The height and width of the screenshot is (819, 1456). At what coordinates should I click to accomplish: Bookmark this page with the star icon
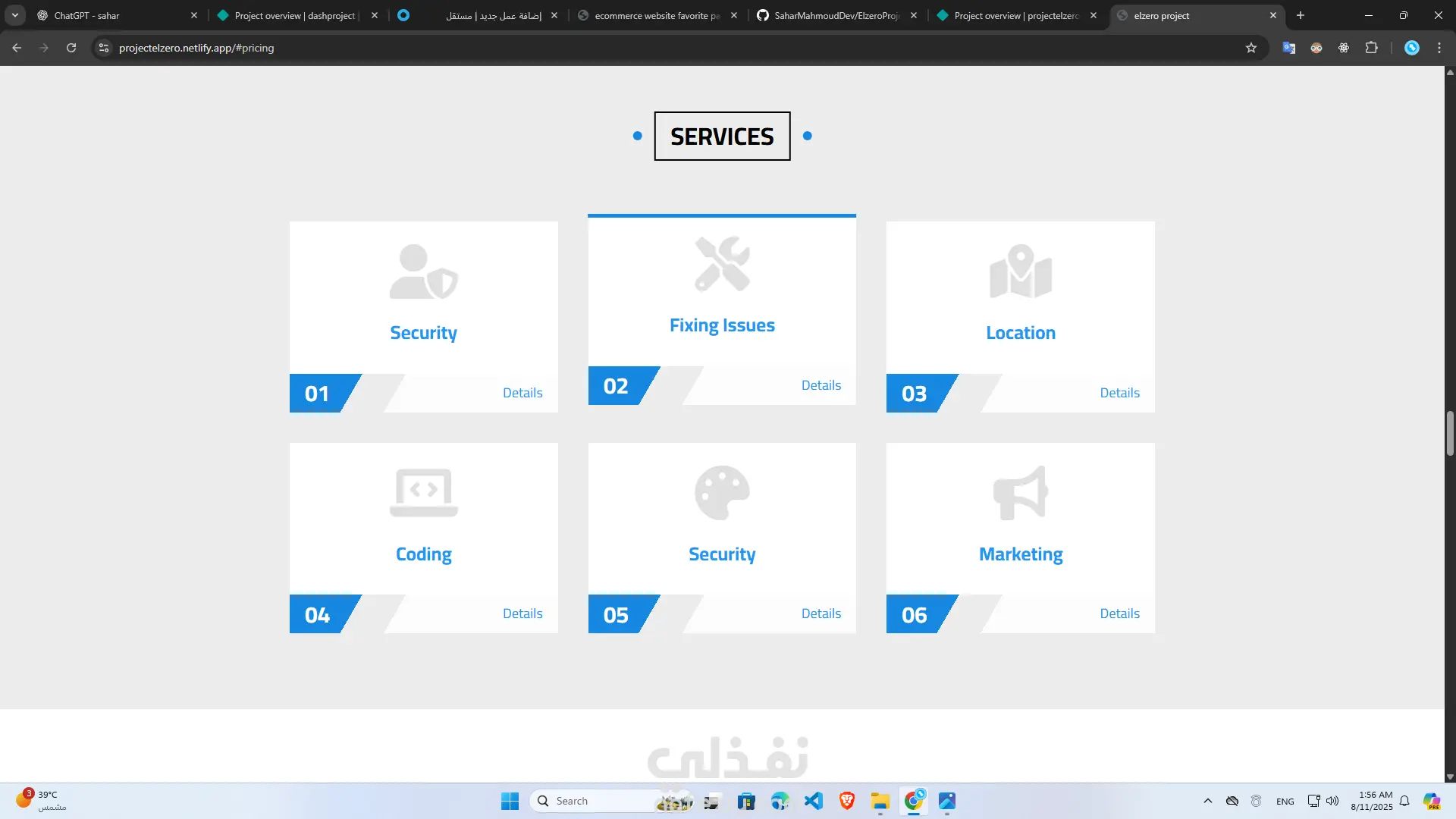pyautogui.click(x=1251, y=48)
